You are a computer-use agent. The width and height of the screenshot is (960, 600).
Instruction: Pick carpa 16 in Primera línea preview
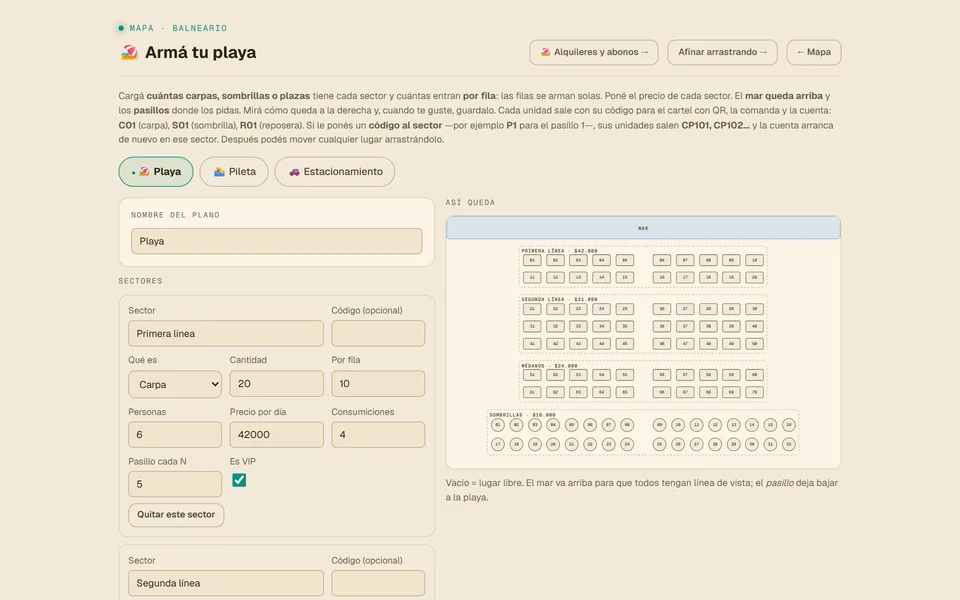tap(662, 277)
